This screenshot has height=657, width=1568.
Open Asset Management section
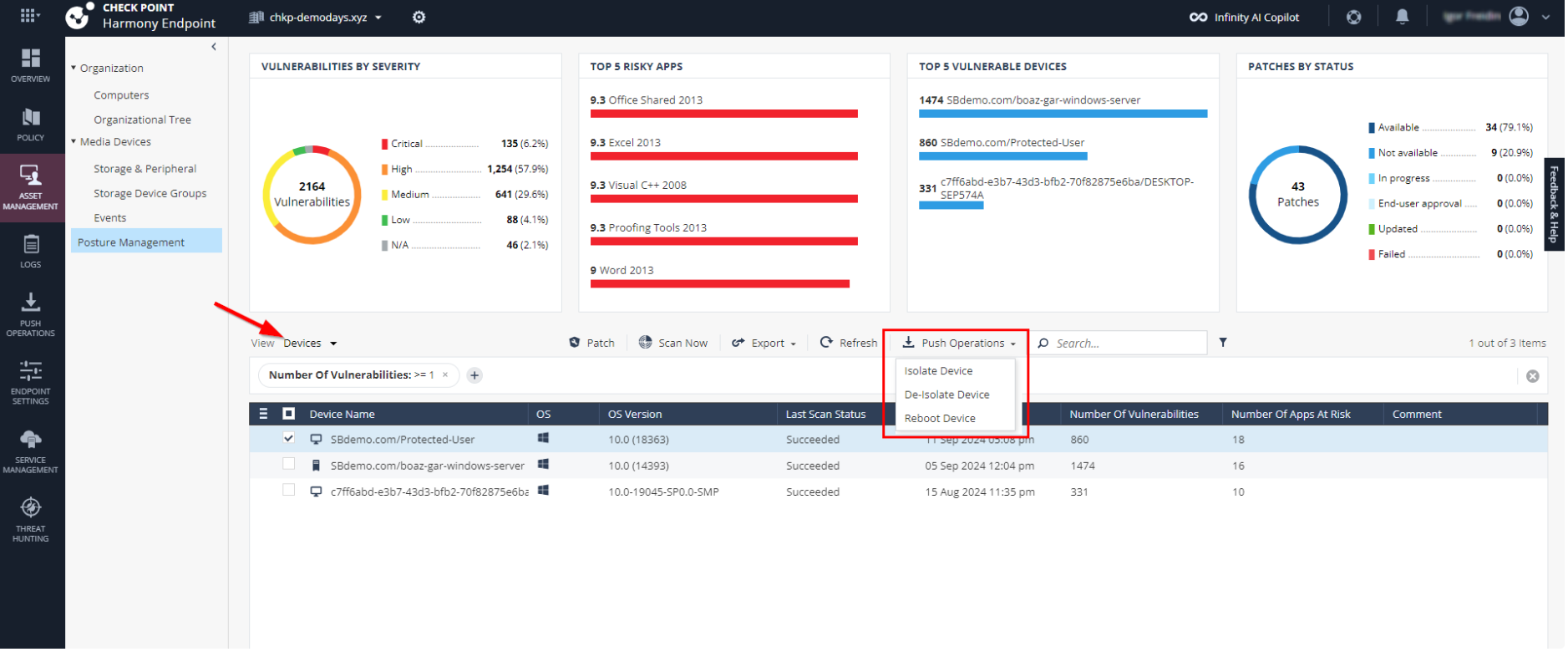pyautogui.click(x=31, y=187)
